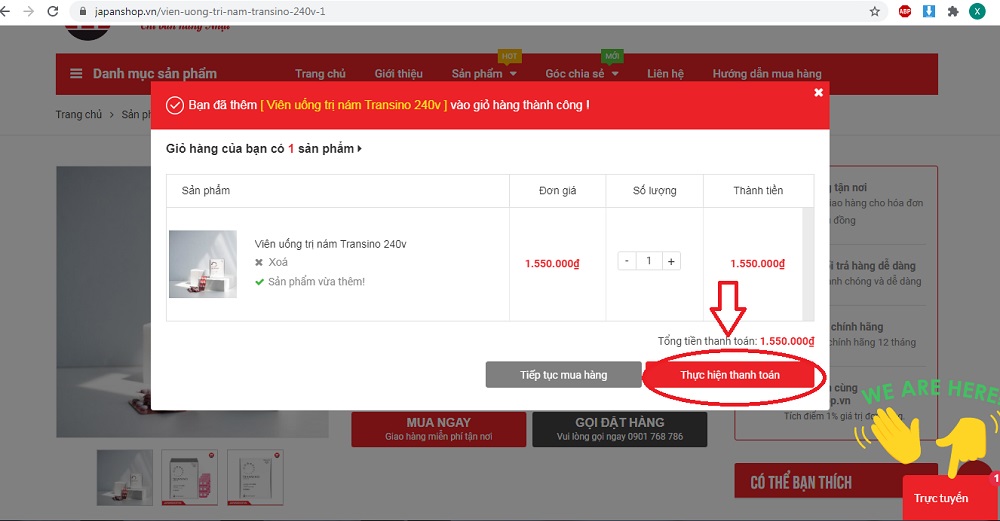Click the cart table scrollbar

click(x=808, y=263)
